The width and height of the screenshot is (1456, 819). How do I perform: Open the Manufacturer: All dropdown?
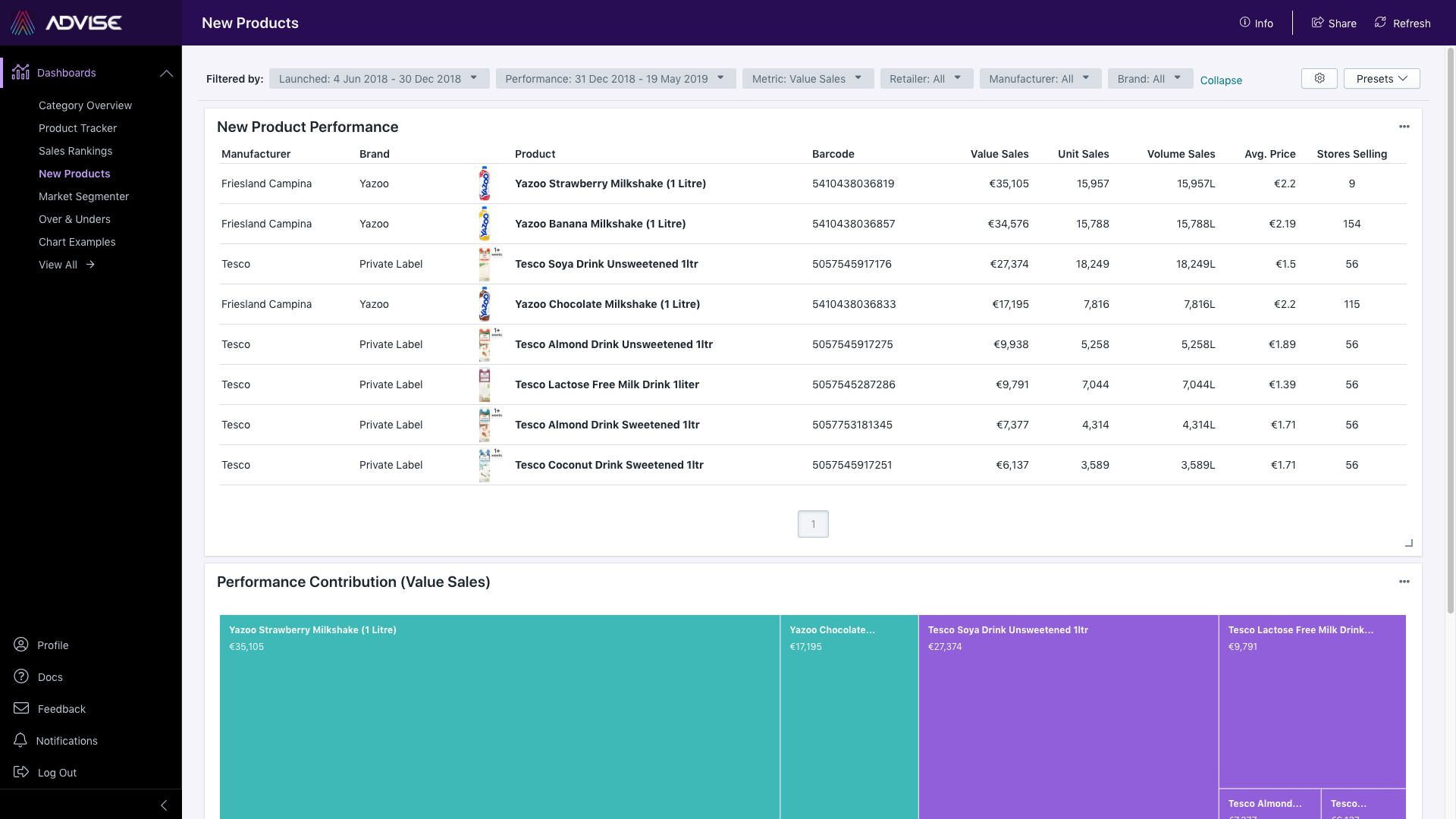point(1040,78)
